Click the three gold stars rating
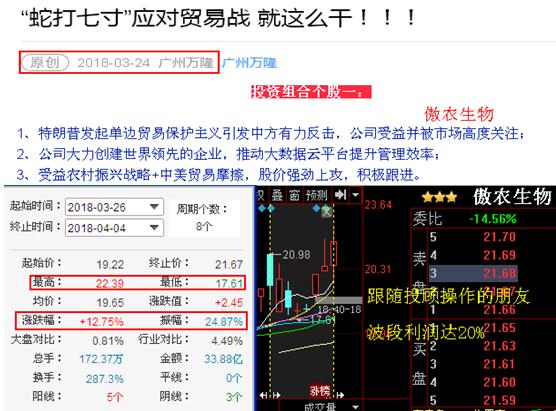556x411 pixels. [x=439, y=197]
